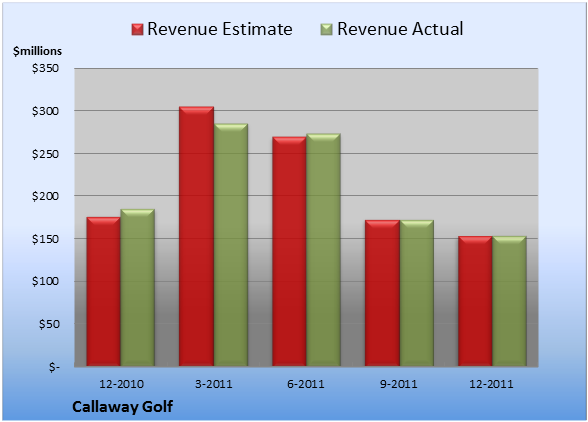588x422 pixels.
Task: Click the $250 axis value
Action: (x=45, y=154)
